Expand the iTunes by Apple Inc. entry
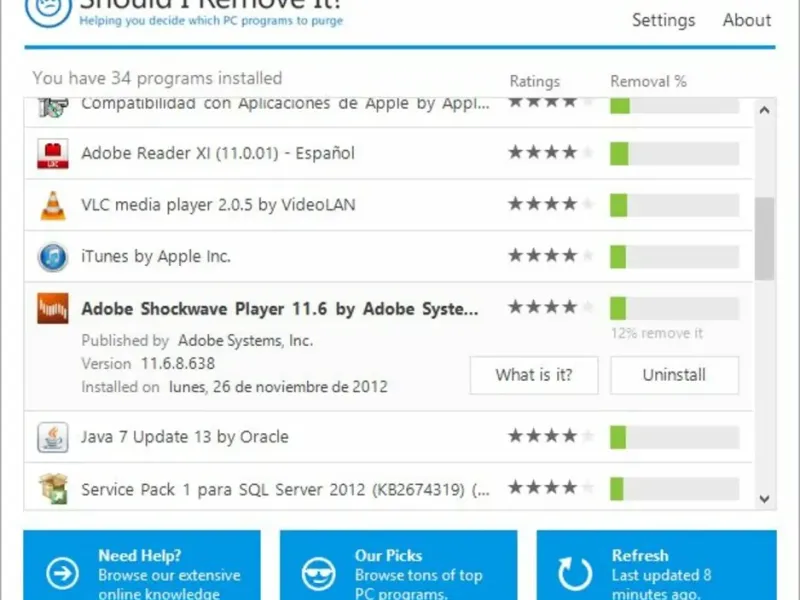Viewport: 800px width, 600px height. tap(389, 257)
